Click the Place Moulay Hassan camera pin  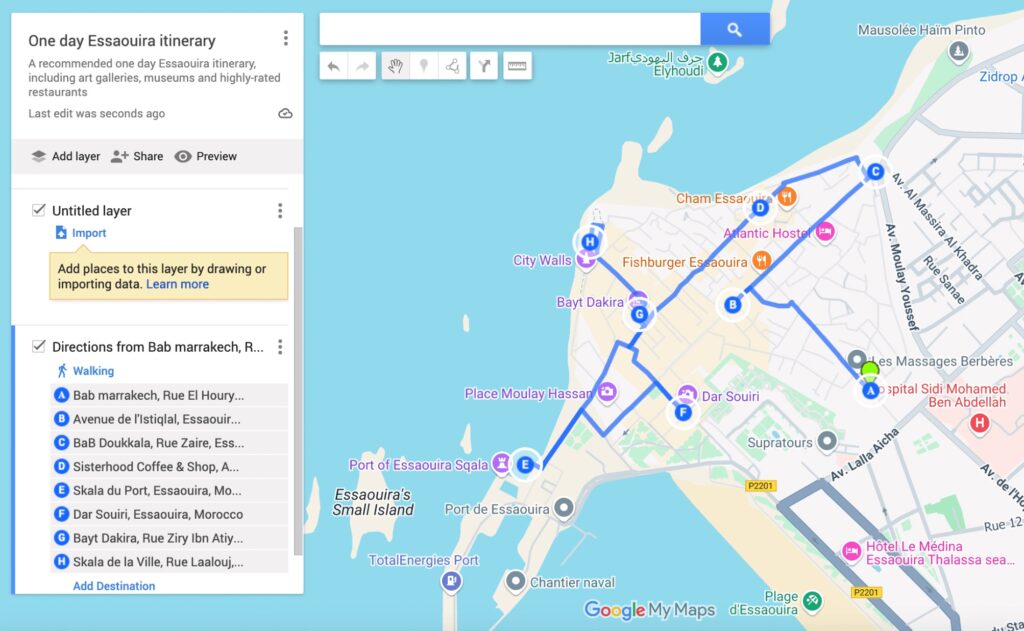[607, 392]
